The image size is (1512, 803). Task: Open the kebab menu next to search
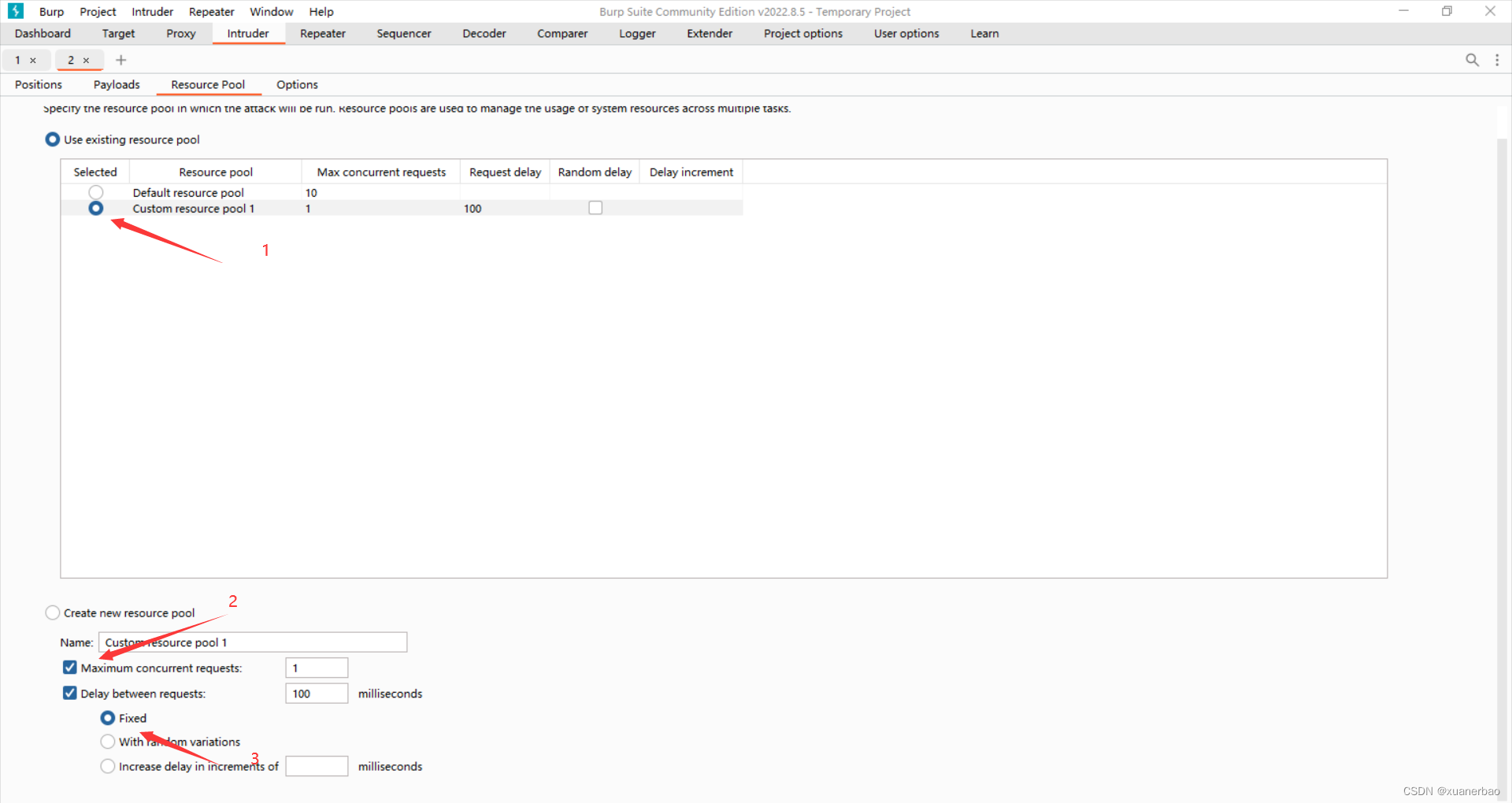point(1497,60)
